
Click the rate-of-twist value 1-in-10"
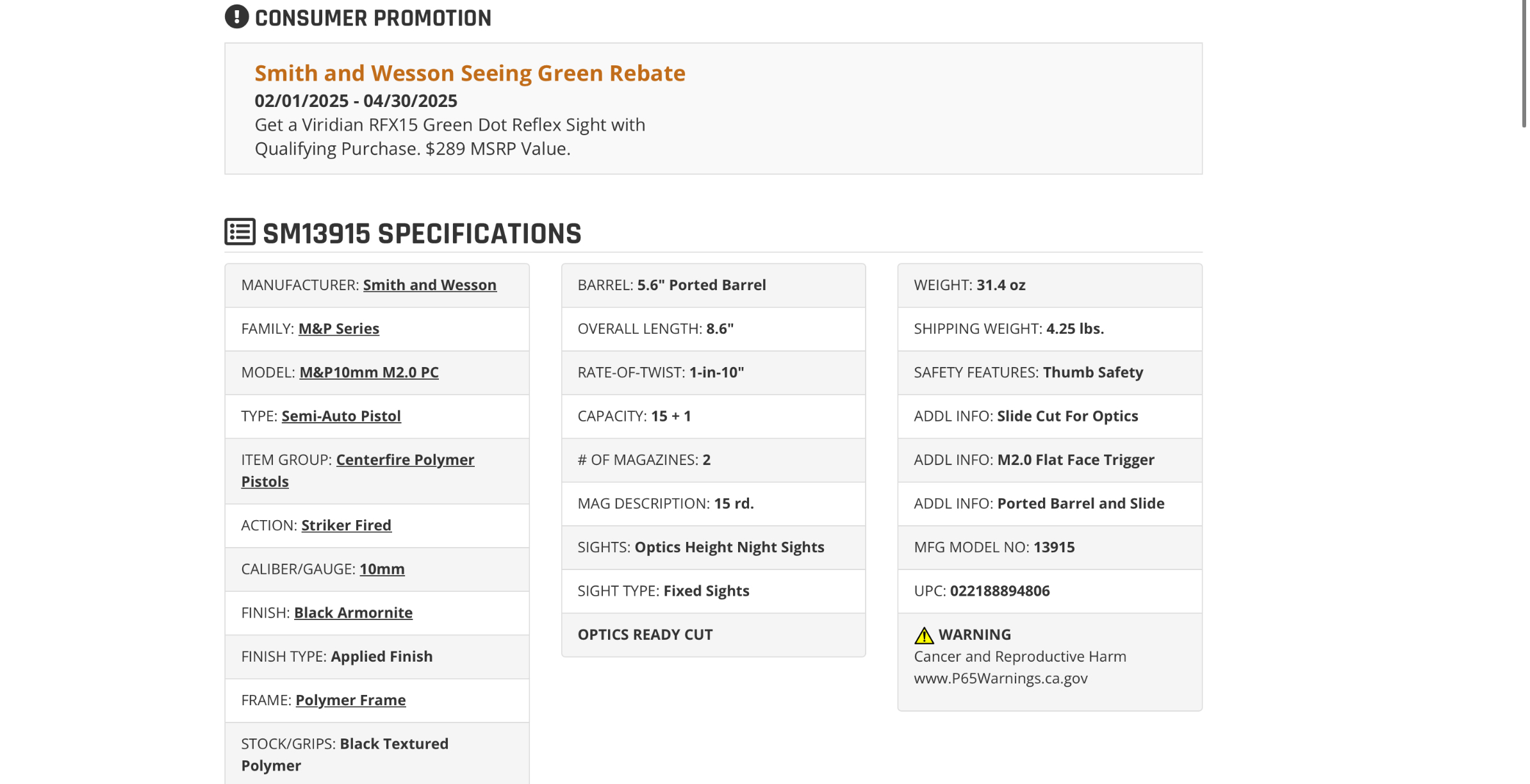716,372
